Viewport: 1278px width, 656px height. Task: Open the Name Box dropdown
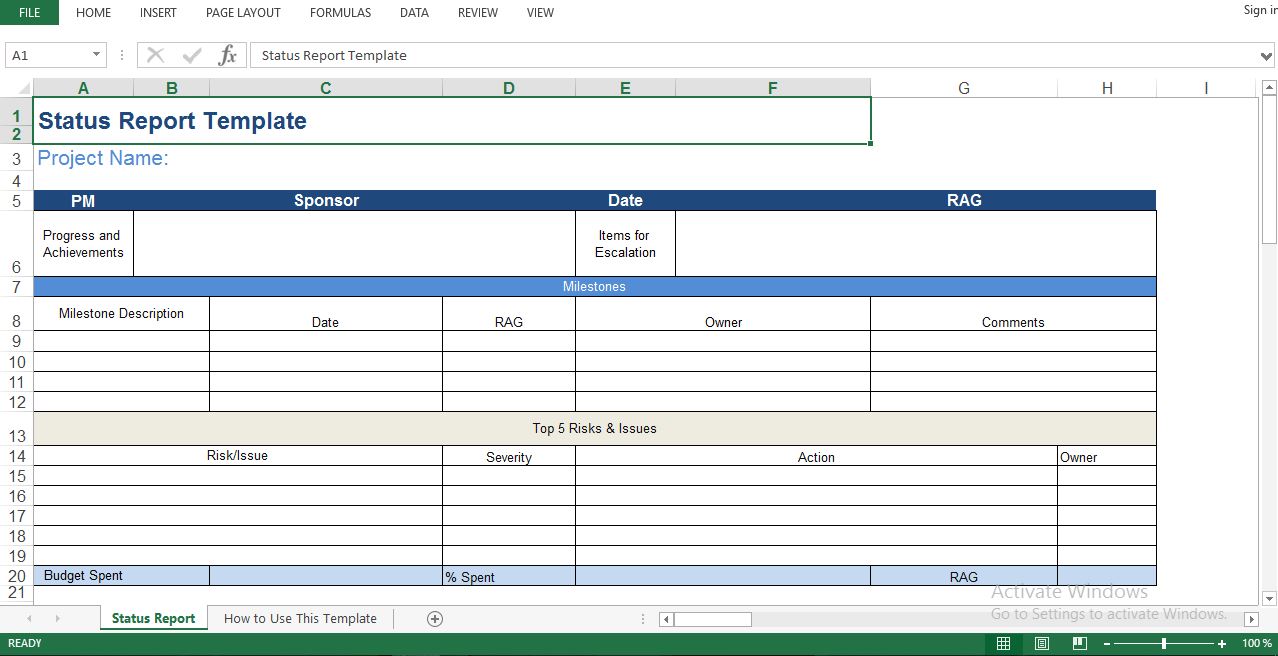point(96,55)
